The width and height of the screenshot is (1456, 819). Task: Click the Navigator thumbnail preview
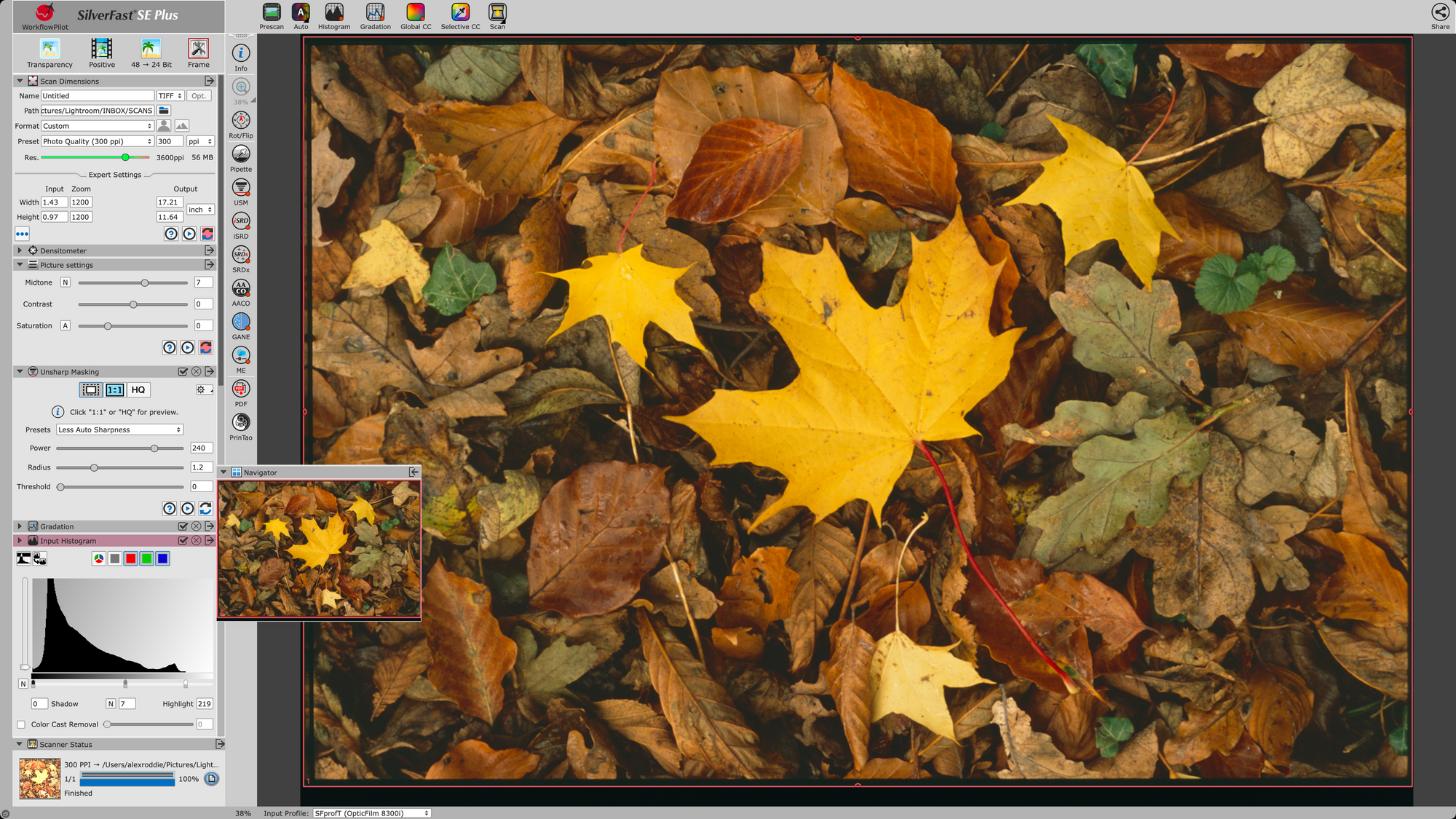319,549
